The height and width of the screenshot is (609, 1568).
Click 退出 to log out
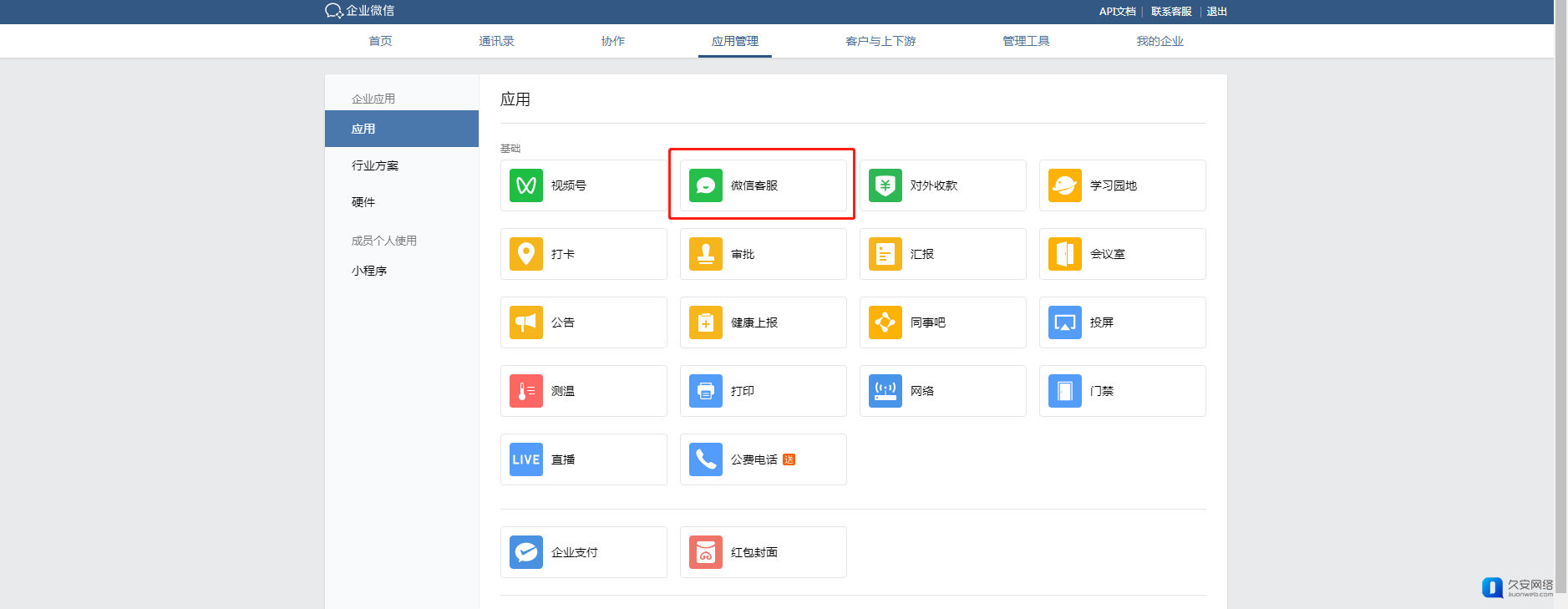[x=1217, y=12]
